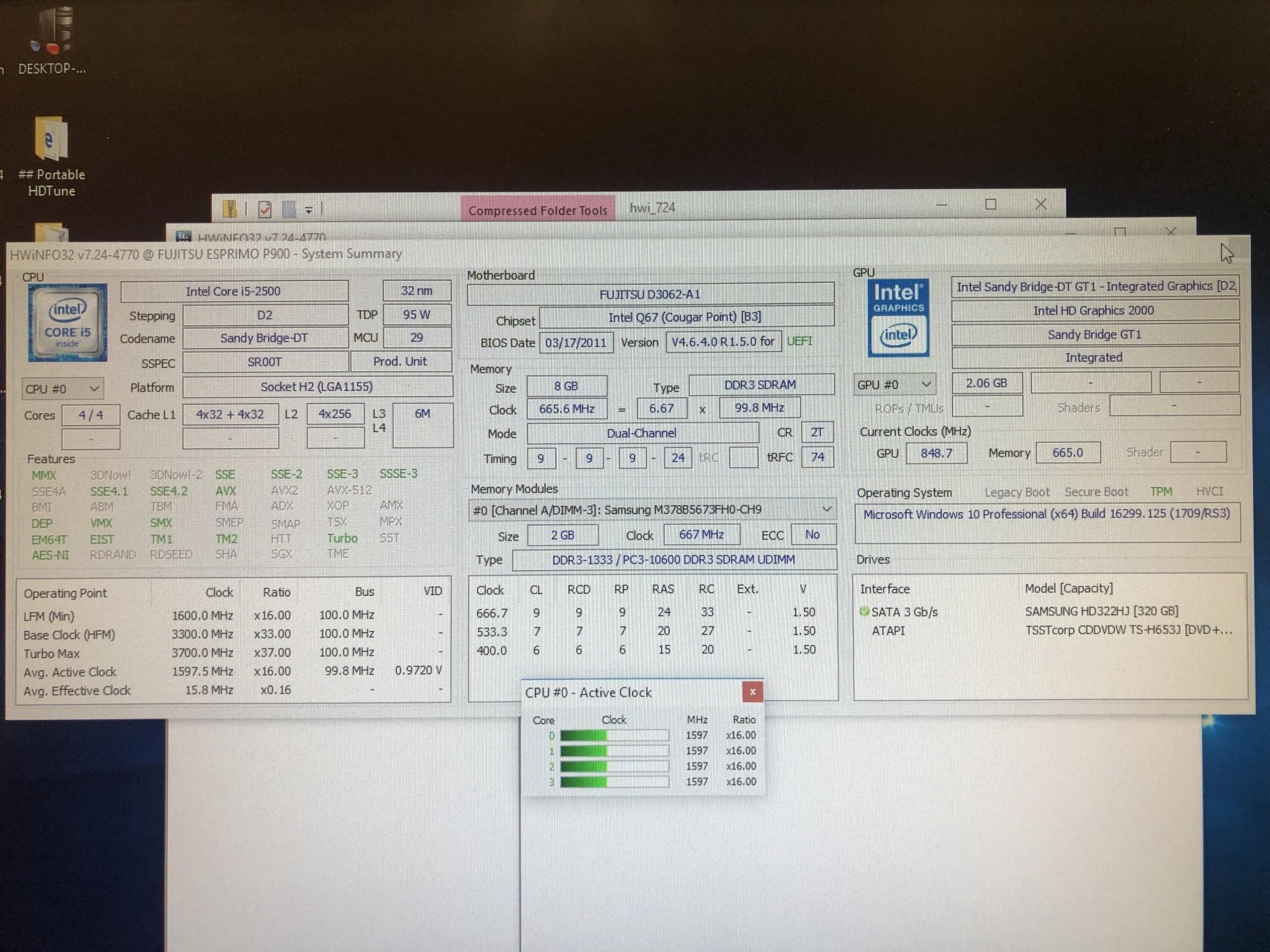Click the Intel Graphics logo
This screenshot has height=952, width=1270.
pyautogui.click(x=898, y=317)
